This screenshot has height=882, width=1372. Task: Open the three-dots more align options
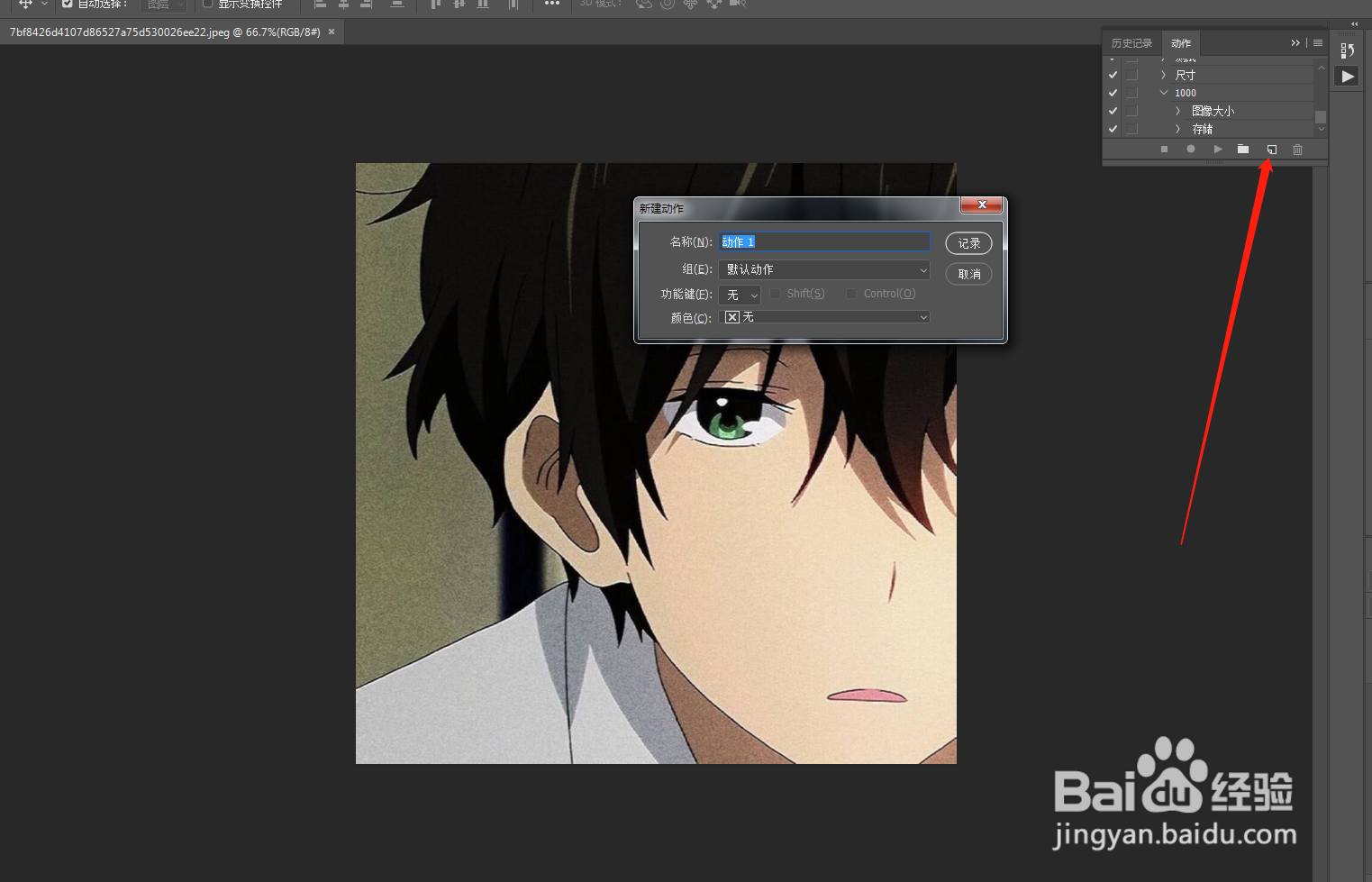552,4
